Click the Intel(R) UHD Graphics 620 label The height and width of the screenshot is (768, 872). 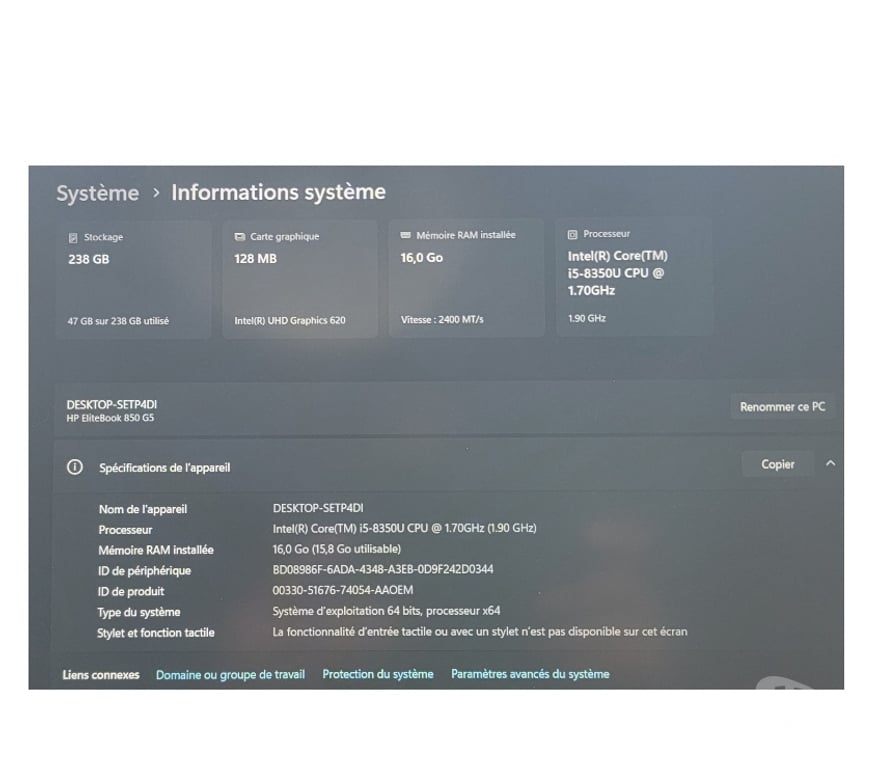(290, 320)
